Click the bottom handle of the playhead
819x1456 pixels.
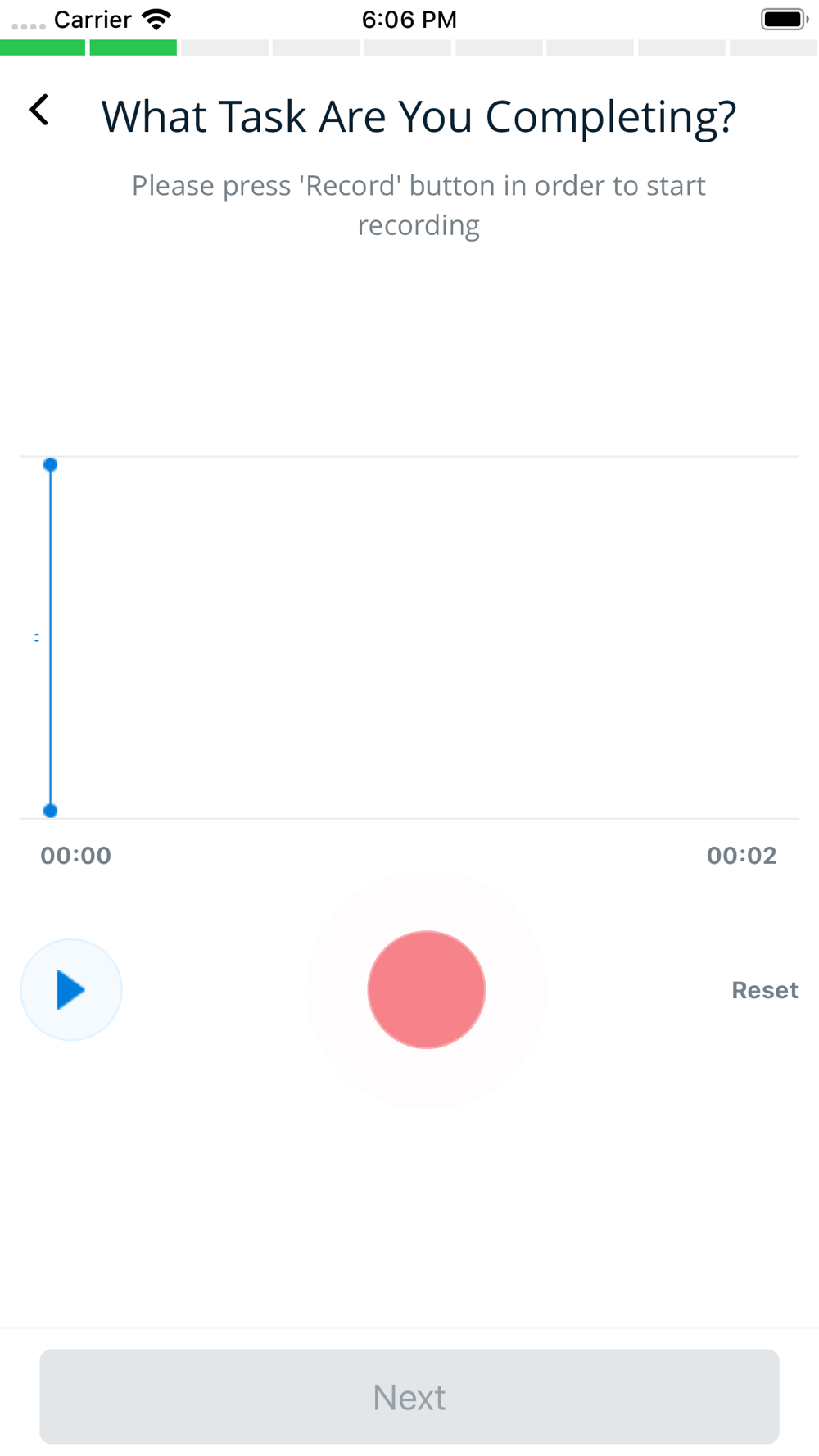(51, 811)
